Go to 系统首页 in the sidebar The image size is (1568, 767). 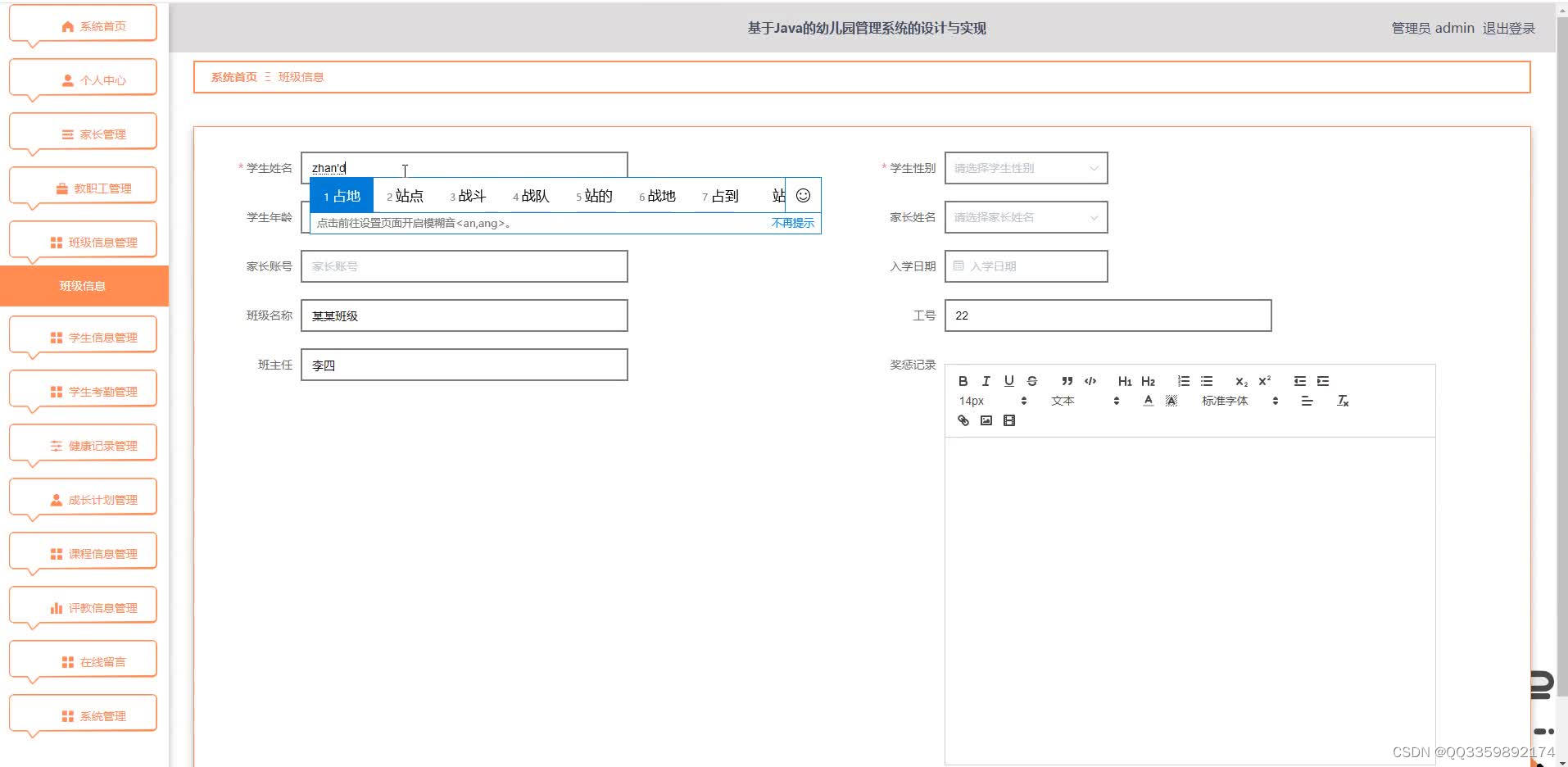coord(83,25)
